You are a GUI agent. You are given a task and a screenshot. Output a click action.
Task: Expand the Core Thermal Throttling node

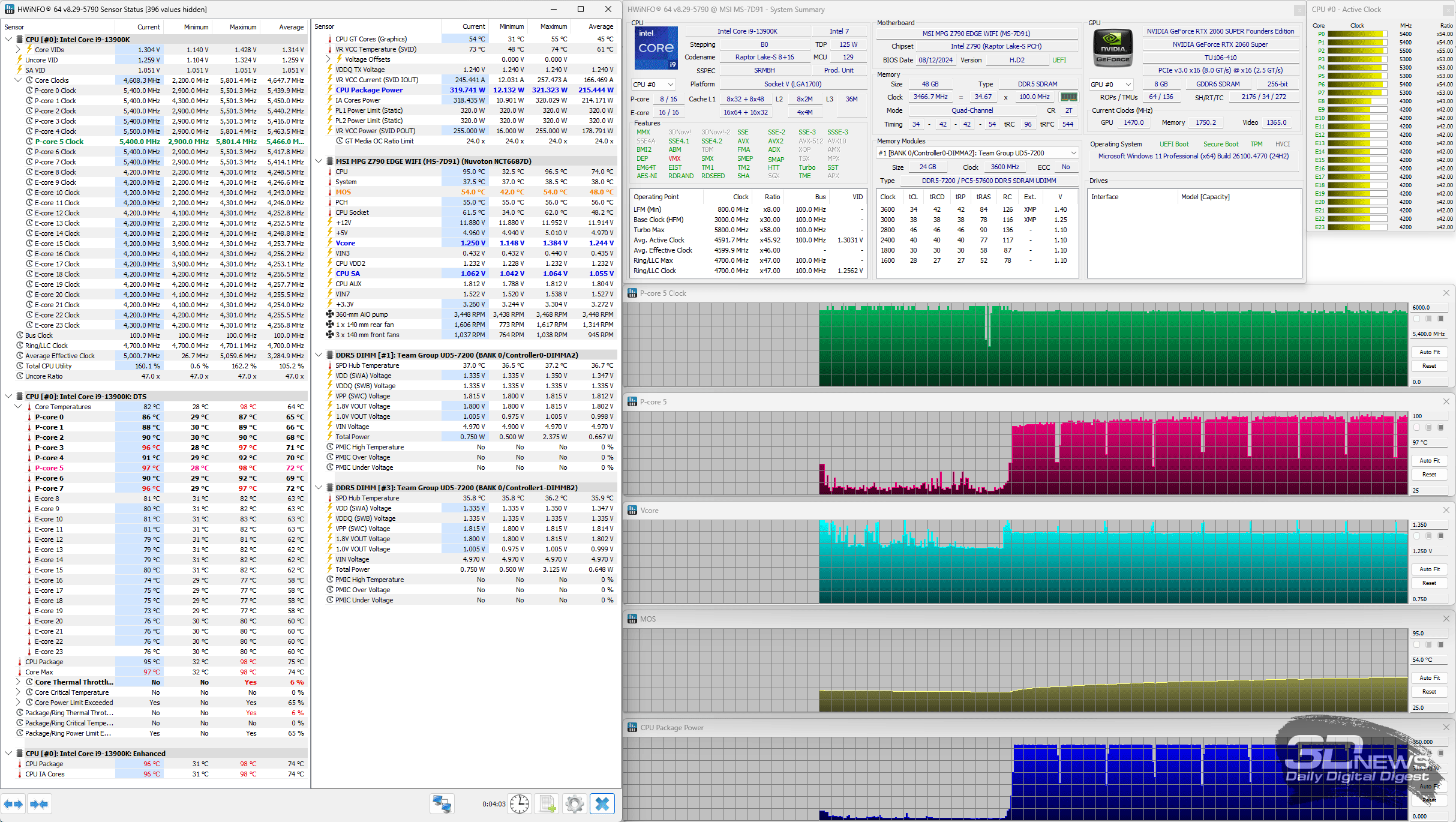click(x=18, y=682)
